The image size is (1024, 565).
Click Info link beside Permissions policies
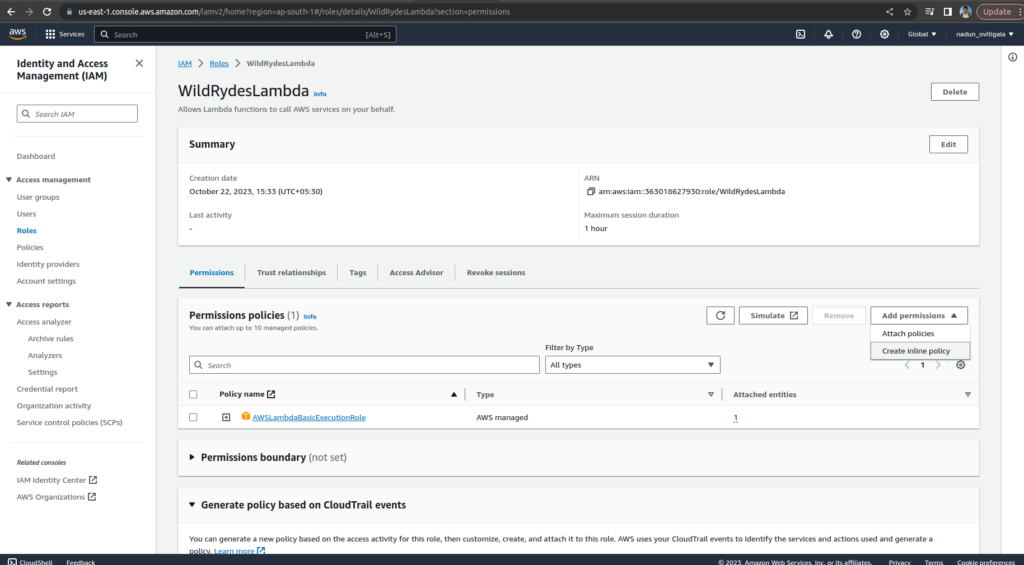point(310,317)
